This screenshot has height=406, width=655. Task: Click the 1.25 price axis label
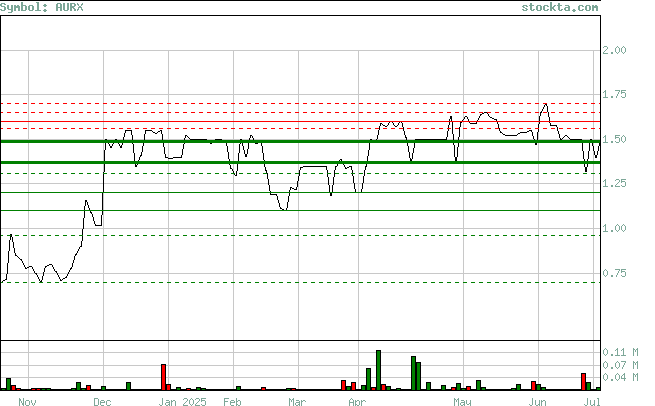point(614,183)
